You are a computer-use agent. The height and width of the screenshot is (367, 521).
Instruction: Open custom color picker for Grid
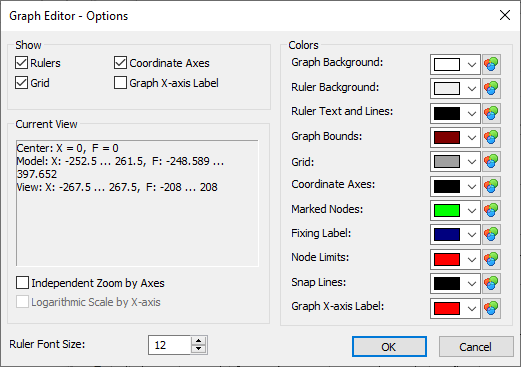tap(491, 162)
